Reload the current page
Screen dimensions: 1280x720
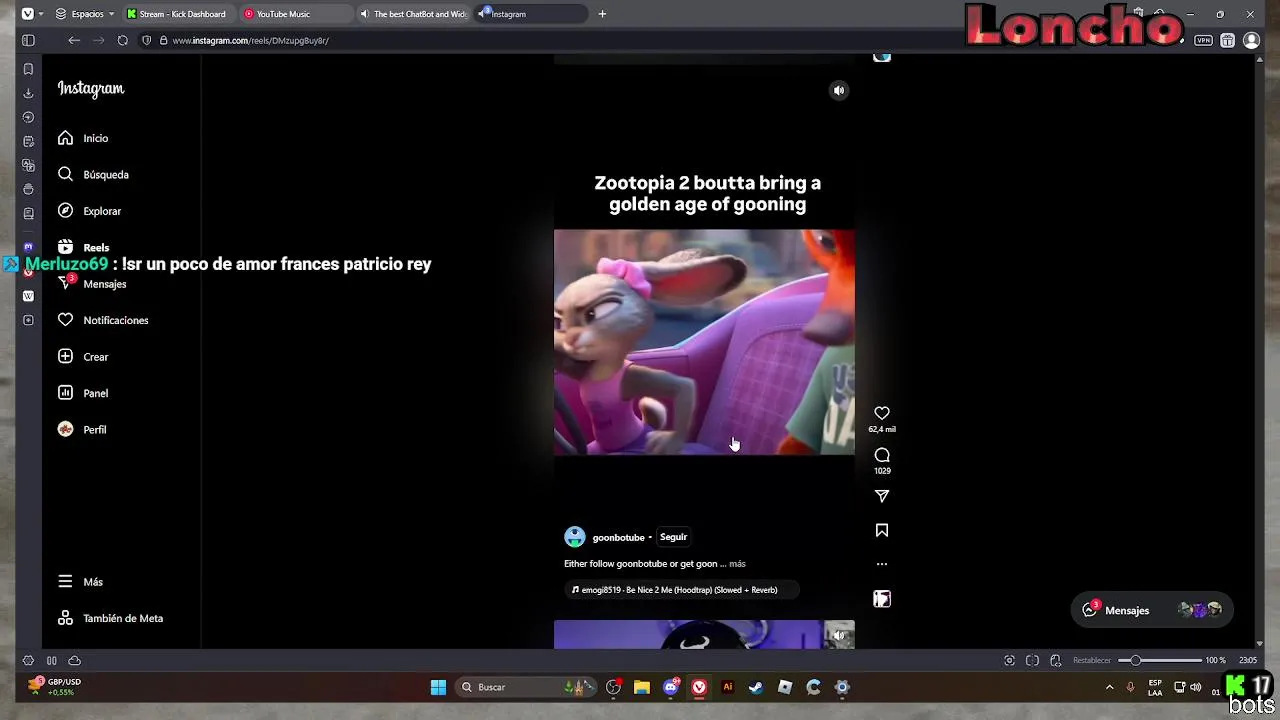pos(122,40)
